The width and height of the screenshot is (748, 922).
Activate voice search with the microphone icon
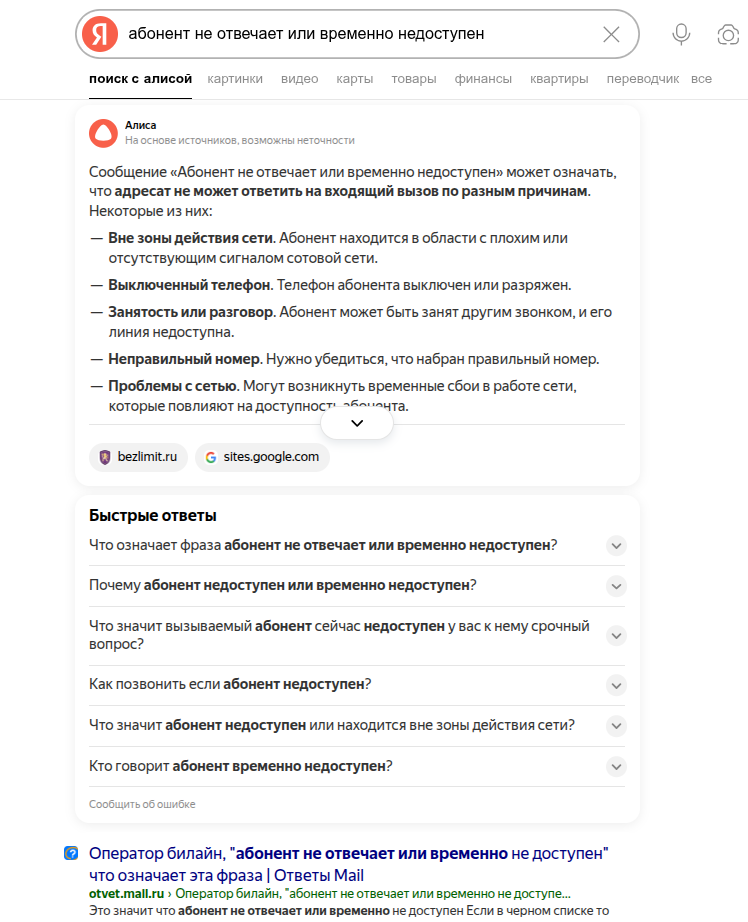tap(681, 33)
